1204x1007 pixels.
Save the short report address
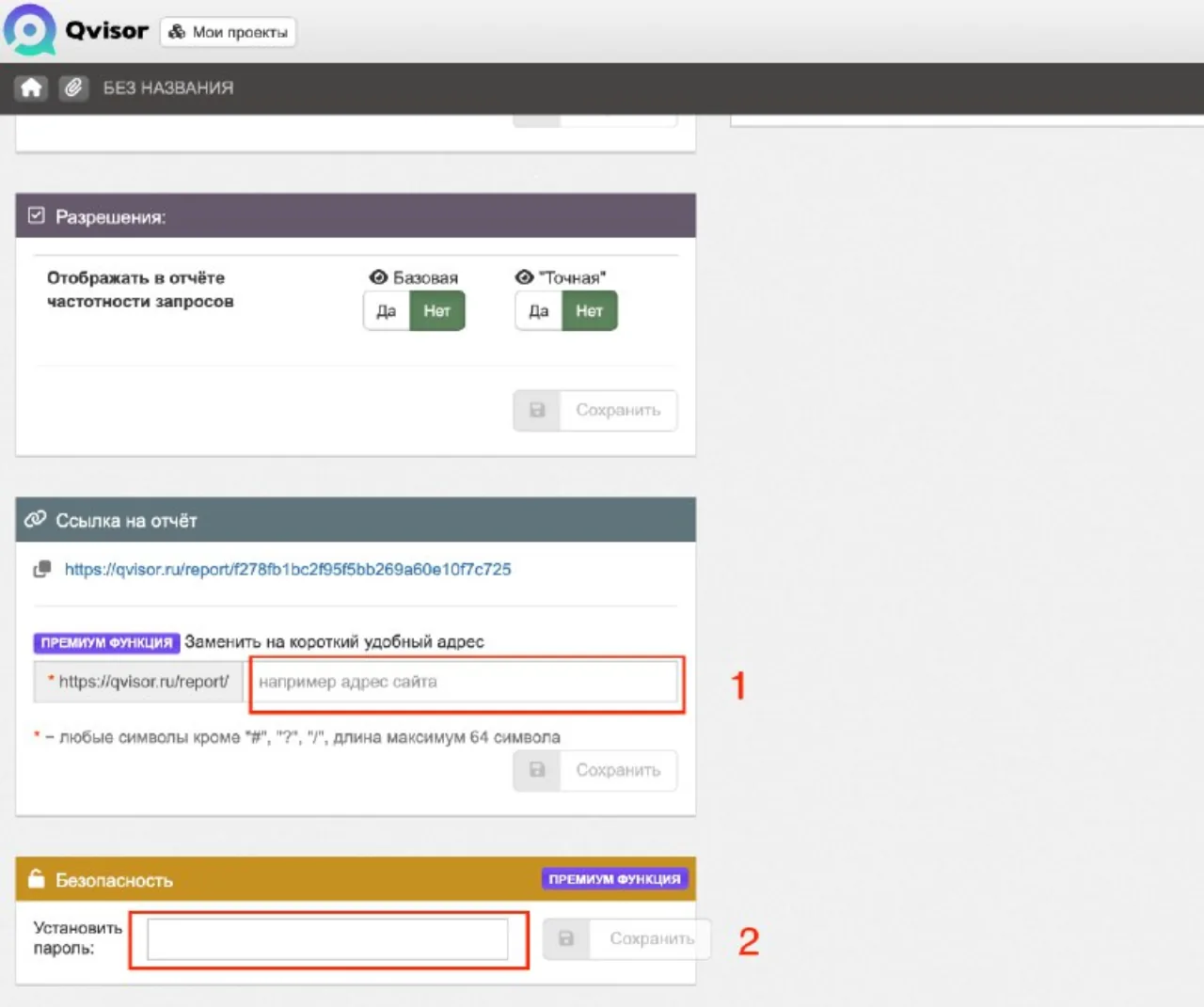point(595,770)
